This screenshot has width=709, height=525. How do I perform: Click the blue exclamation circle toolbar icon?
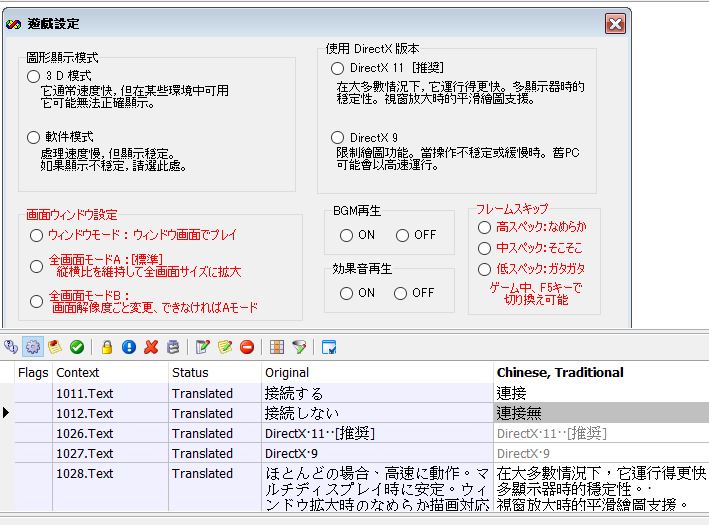[129, 347]
